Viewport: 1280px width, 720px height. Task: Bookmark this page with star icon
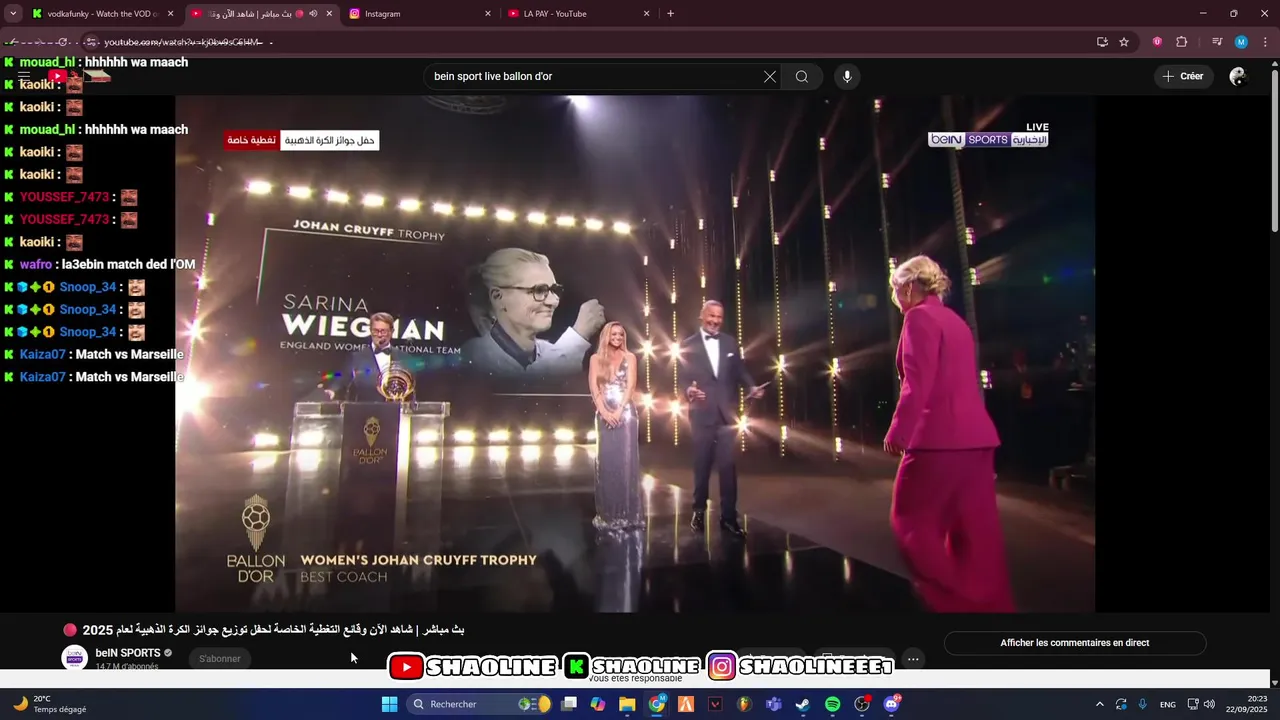[1124, 42]
